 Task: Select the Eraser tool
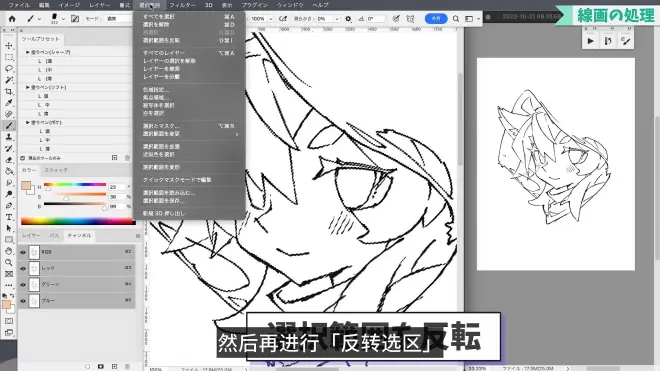[9, 160]
